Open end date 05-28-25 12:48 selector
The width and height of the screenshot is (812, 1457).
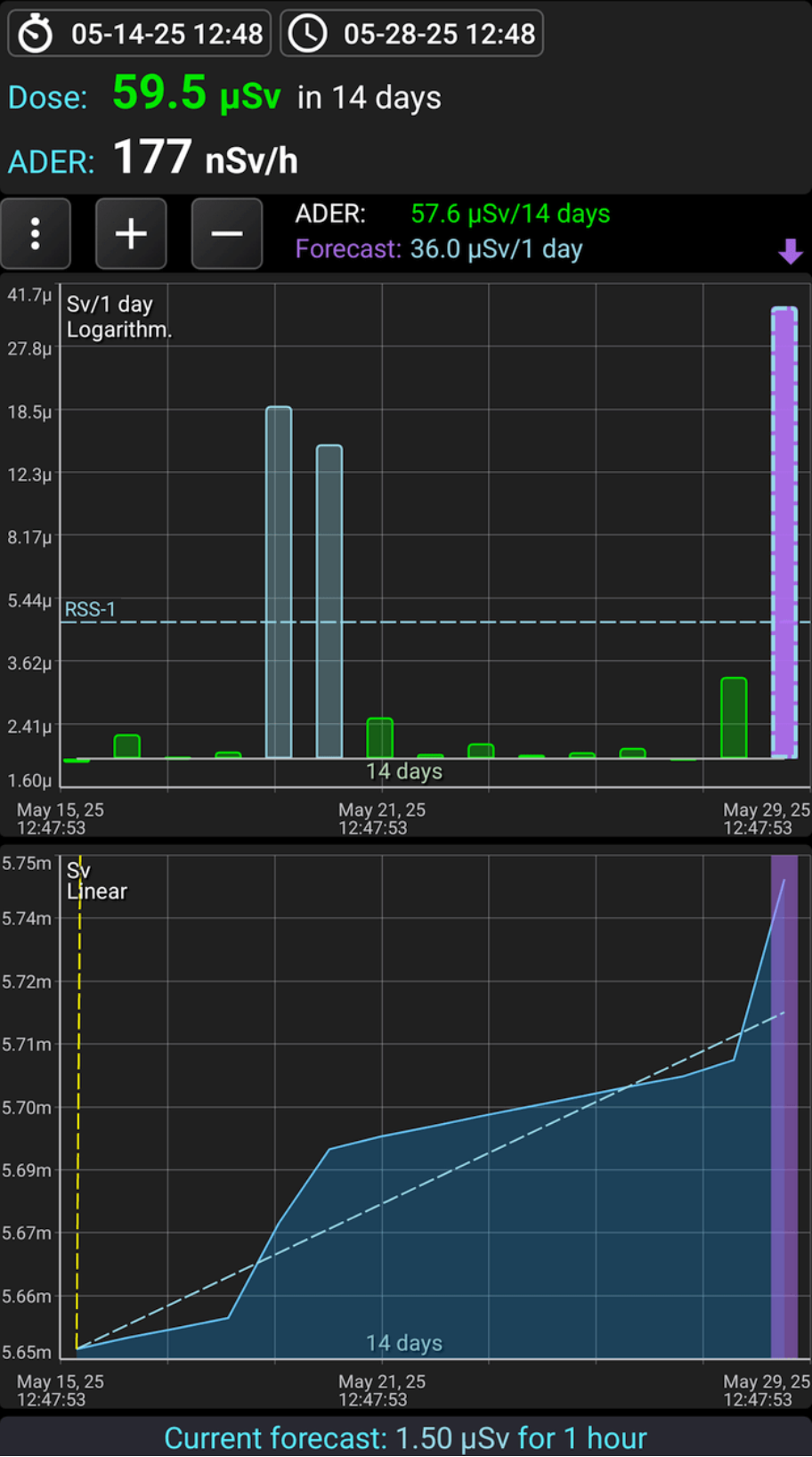pyautogui.click(x=412, y=34)
